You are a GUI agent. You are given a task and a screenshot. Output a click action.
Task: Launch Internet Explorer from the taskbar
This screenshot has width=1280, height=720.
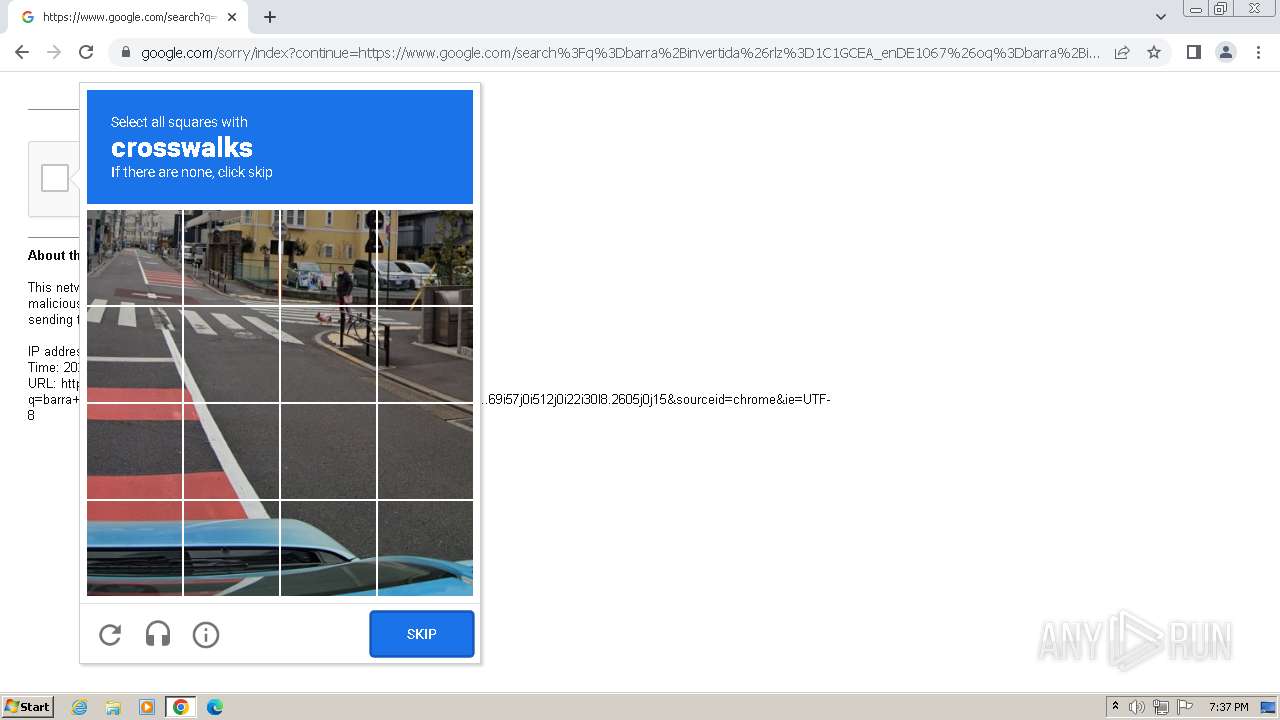(80, 707)
